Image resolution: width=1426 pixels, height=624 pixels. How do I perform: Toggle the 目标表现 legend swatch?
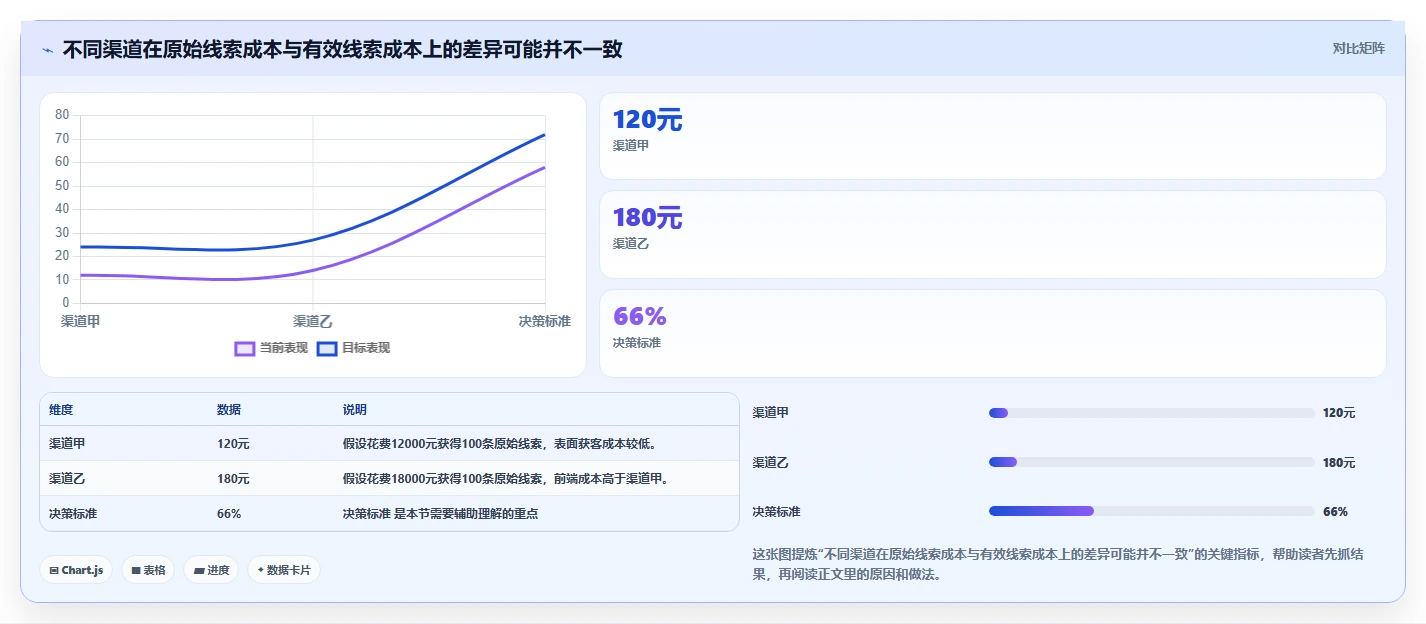pyautogui.click(x=327, y=348)
